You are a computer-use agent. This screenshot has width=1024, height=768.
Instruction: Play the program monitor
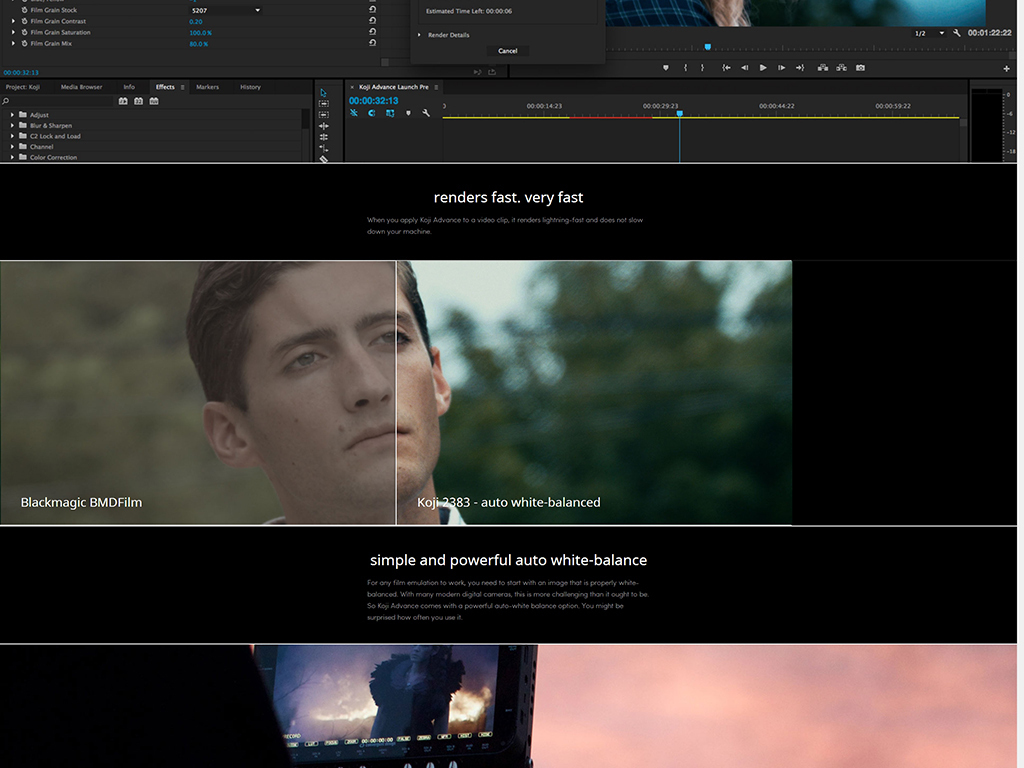(x=763, y=68)
